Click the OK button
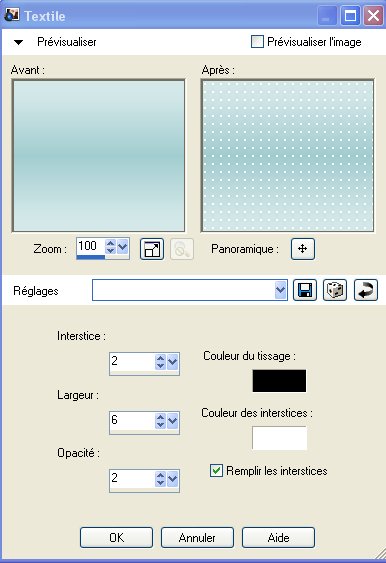386x563 pixels. tap(116, 538)
